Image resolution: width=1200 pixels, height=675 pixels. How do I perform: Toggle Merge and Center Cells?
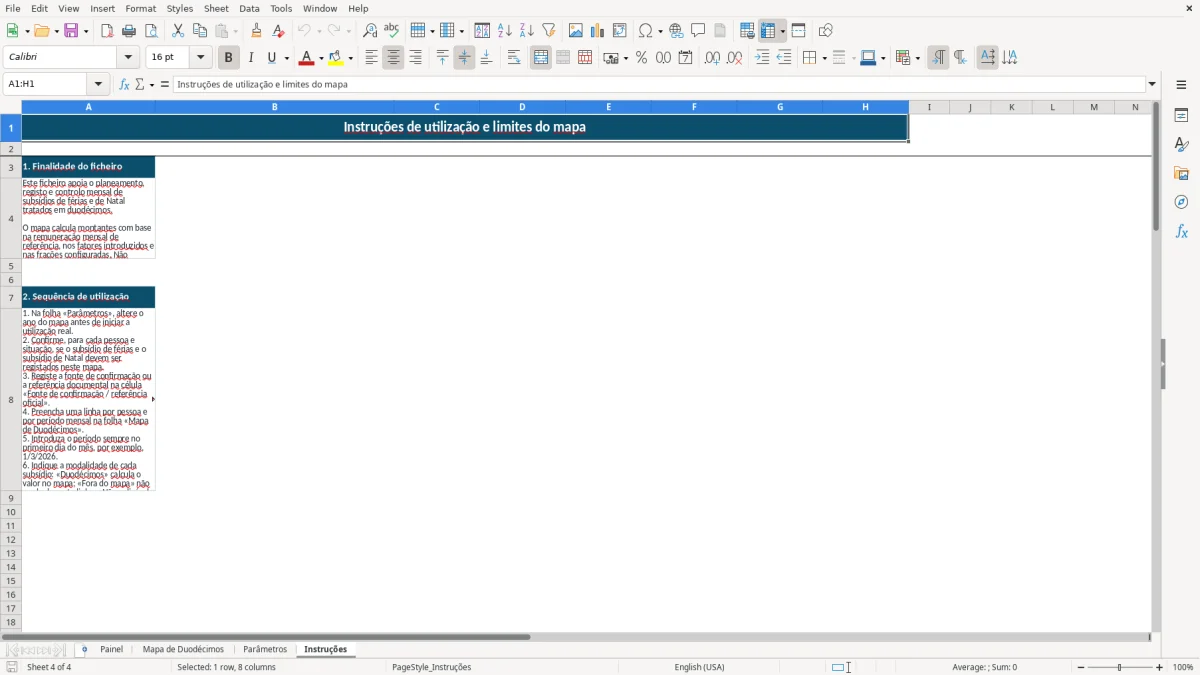(541, 58)
